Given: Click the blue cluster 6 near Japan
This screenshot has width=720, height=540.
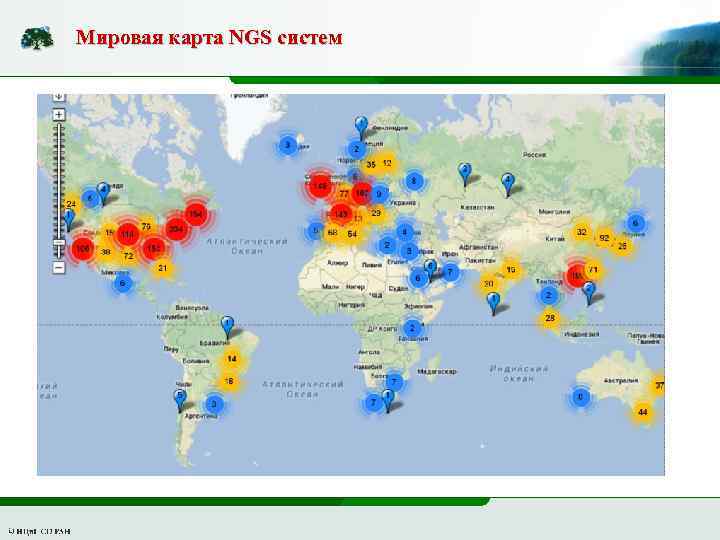Looking at the screenshot, I should tap(636, 223).
